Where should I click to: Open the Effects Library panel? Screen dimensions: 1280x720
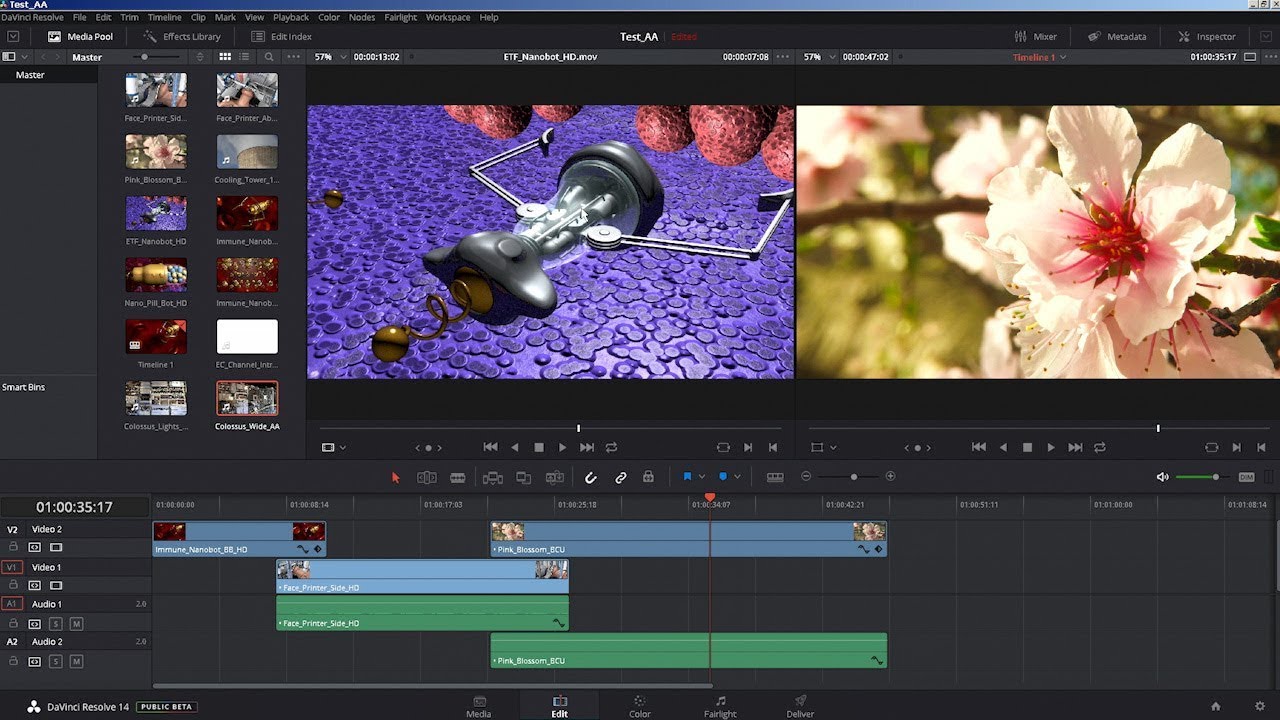tap(181, 37)
